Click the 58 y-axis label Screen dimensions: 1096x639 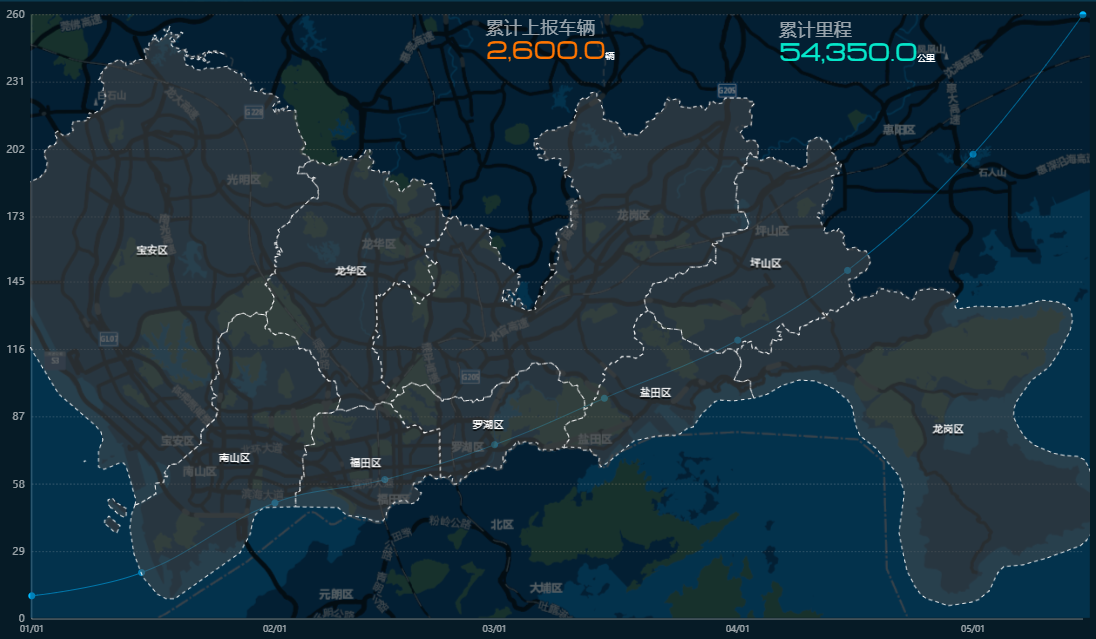click(x=18, y=484)
